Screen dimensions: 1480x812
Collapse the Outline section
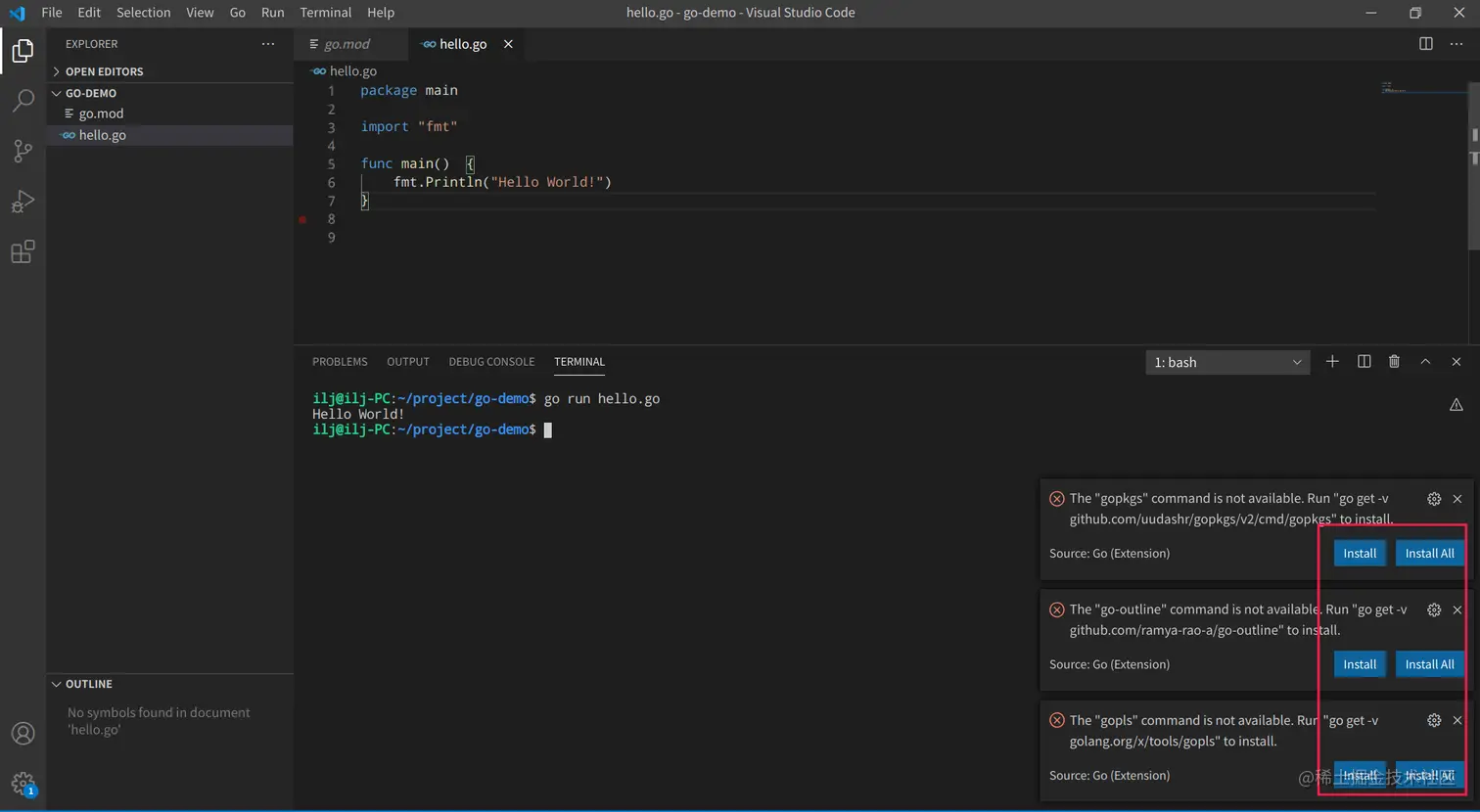coord(170,684)
